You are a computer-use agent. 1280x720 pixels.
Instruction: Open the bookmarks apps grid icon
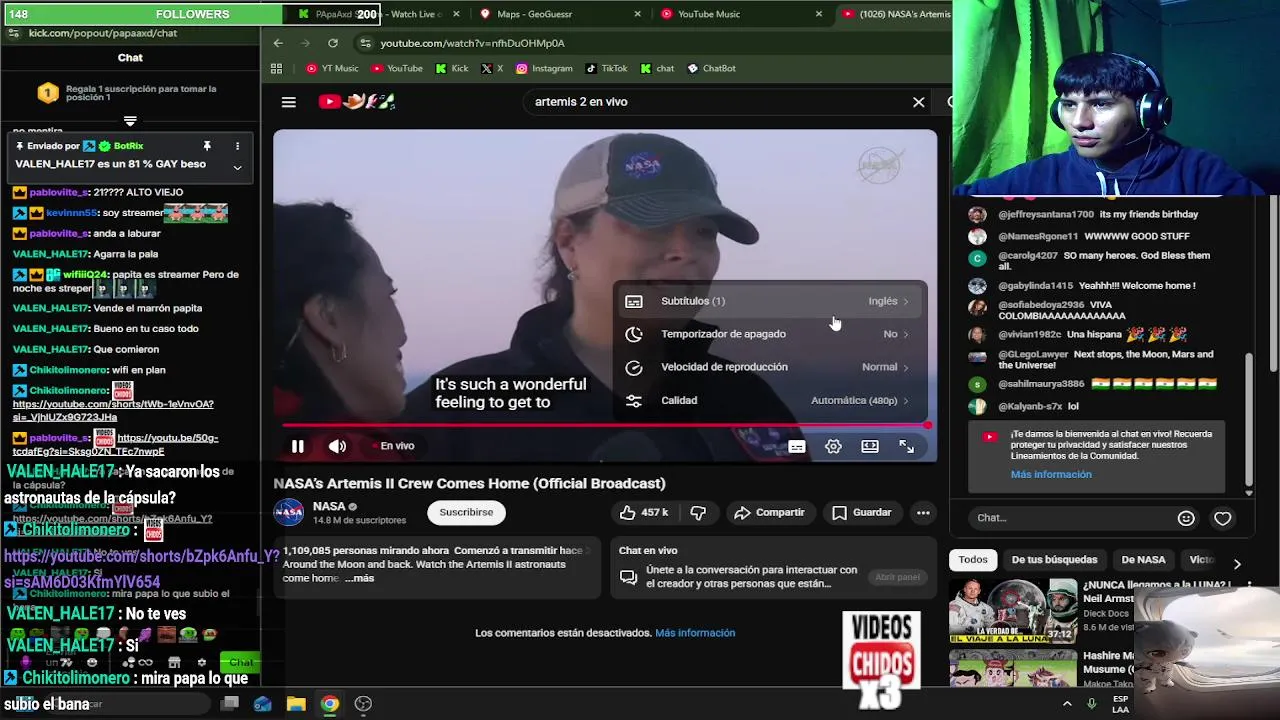coord(276,69)
